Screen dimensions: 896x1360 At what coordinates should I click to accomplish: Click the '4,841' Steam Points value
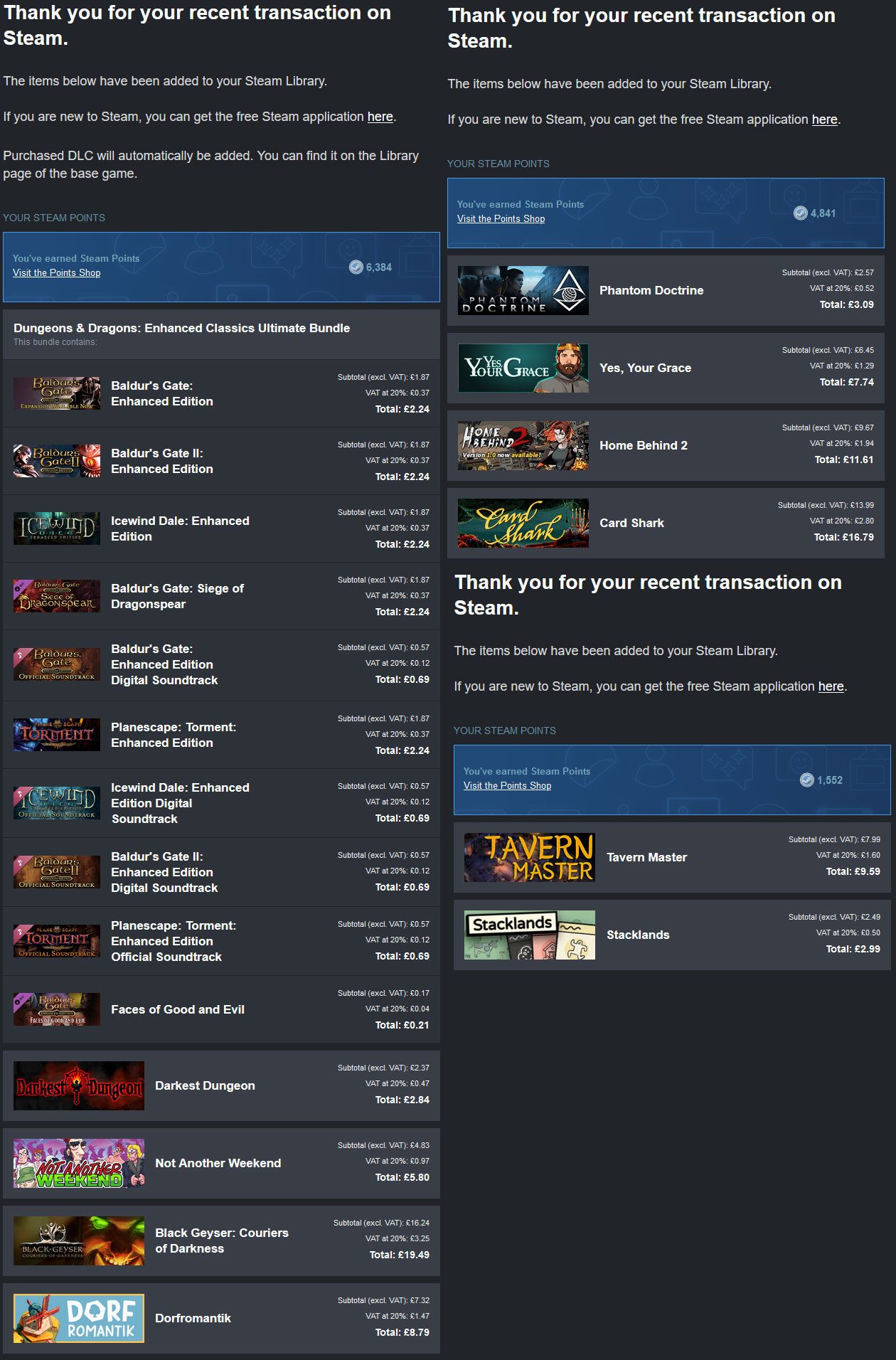[823, 213]
